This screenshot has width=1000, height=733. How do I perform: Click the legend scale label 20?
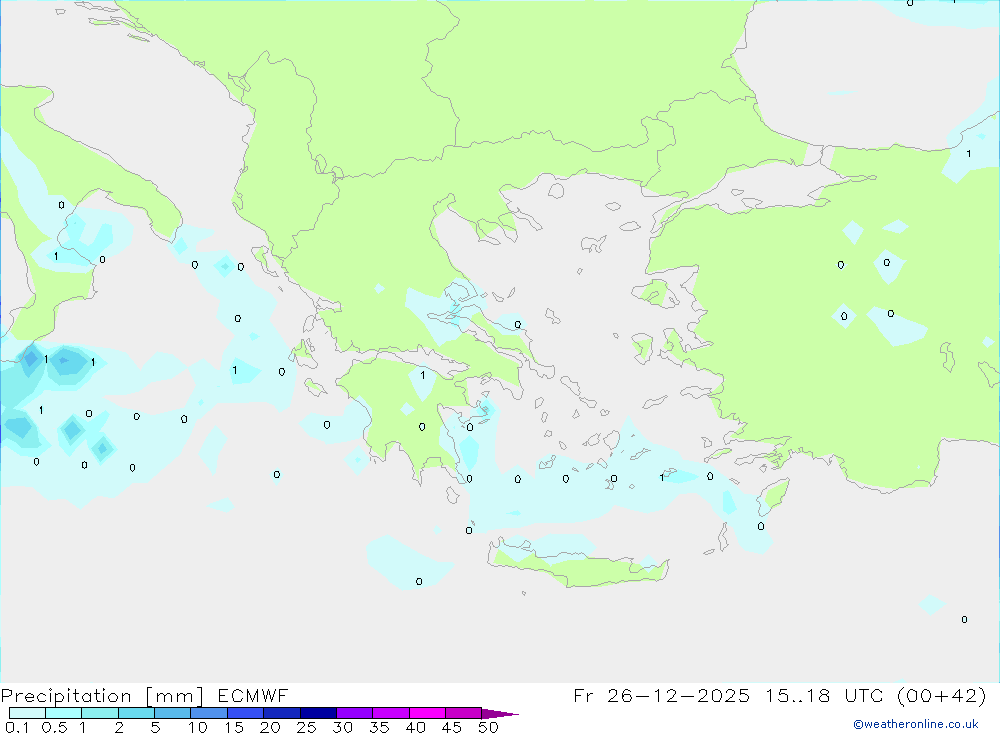pyautogui.click(x=270, y=727)
